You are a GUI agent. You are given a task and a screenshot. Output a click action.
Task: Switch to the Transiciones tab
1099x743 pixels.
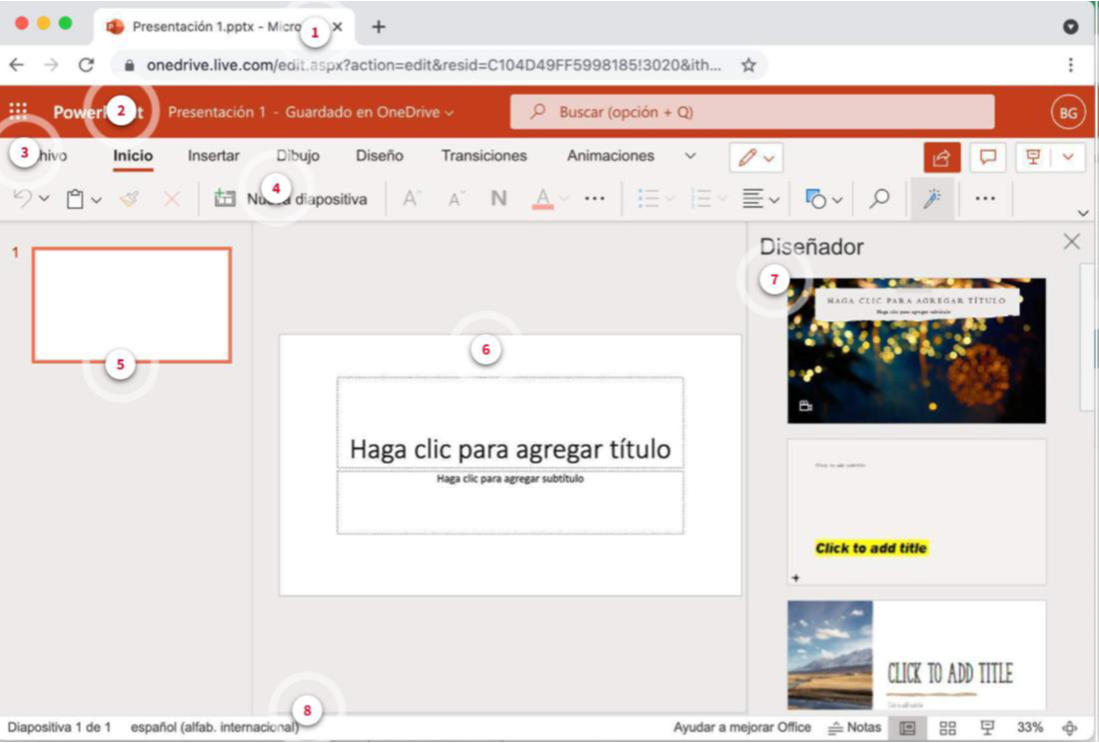[x=484, y=156]
